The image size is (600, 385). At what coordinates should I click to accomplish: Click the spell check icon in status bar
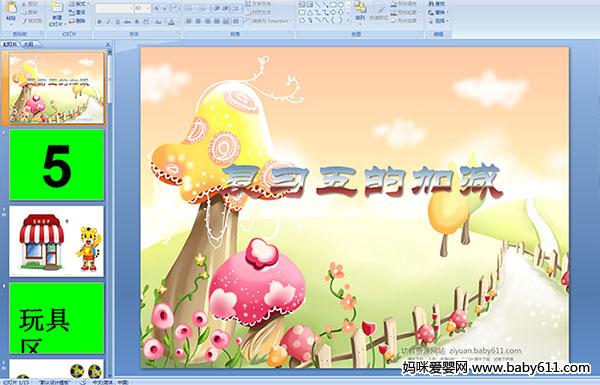coord(84,382)
